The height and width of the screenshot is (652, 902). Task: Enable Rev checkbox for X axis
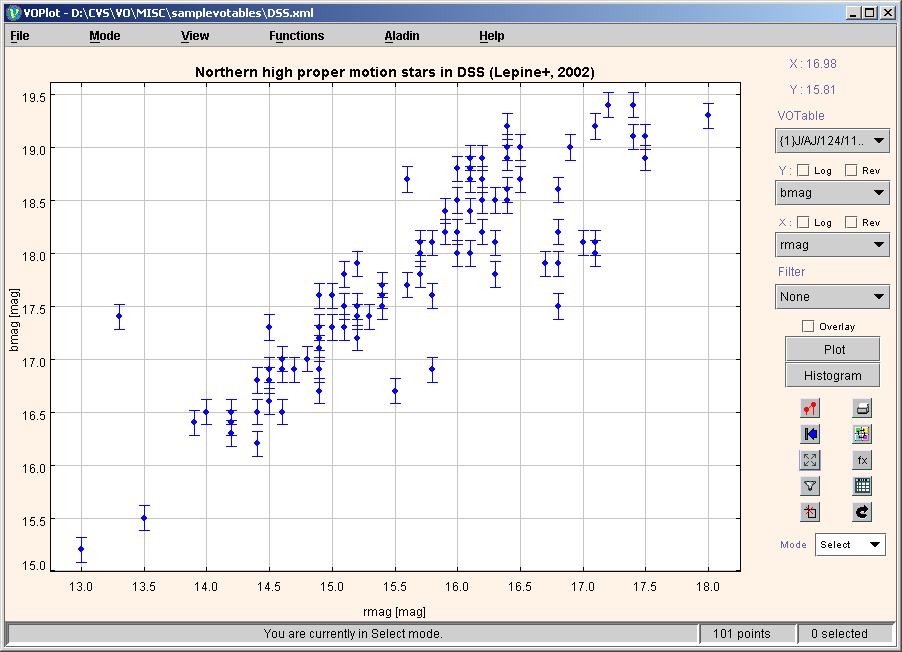[x=852, y=223]
